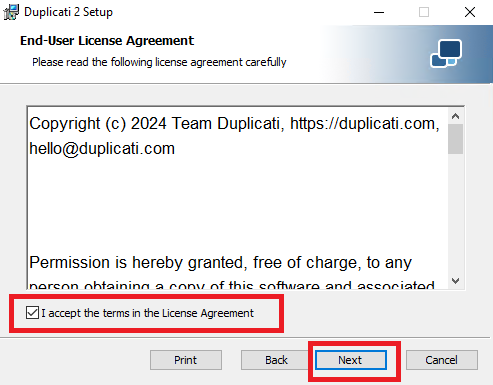Click the Duplicati logo in the header banner
Screen dimensions: 493x385
click(446, 53)
